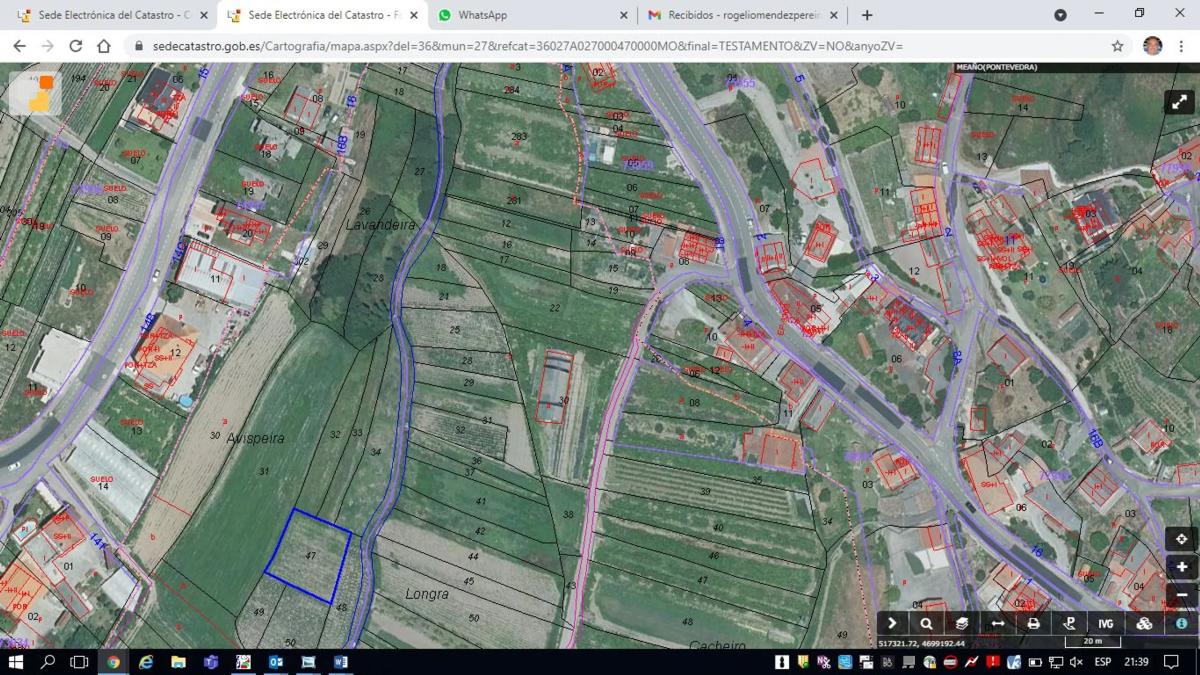
Task: Switch to the Gmail Recibidos tab
Action: pos(740,15)
